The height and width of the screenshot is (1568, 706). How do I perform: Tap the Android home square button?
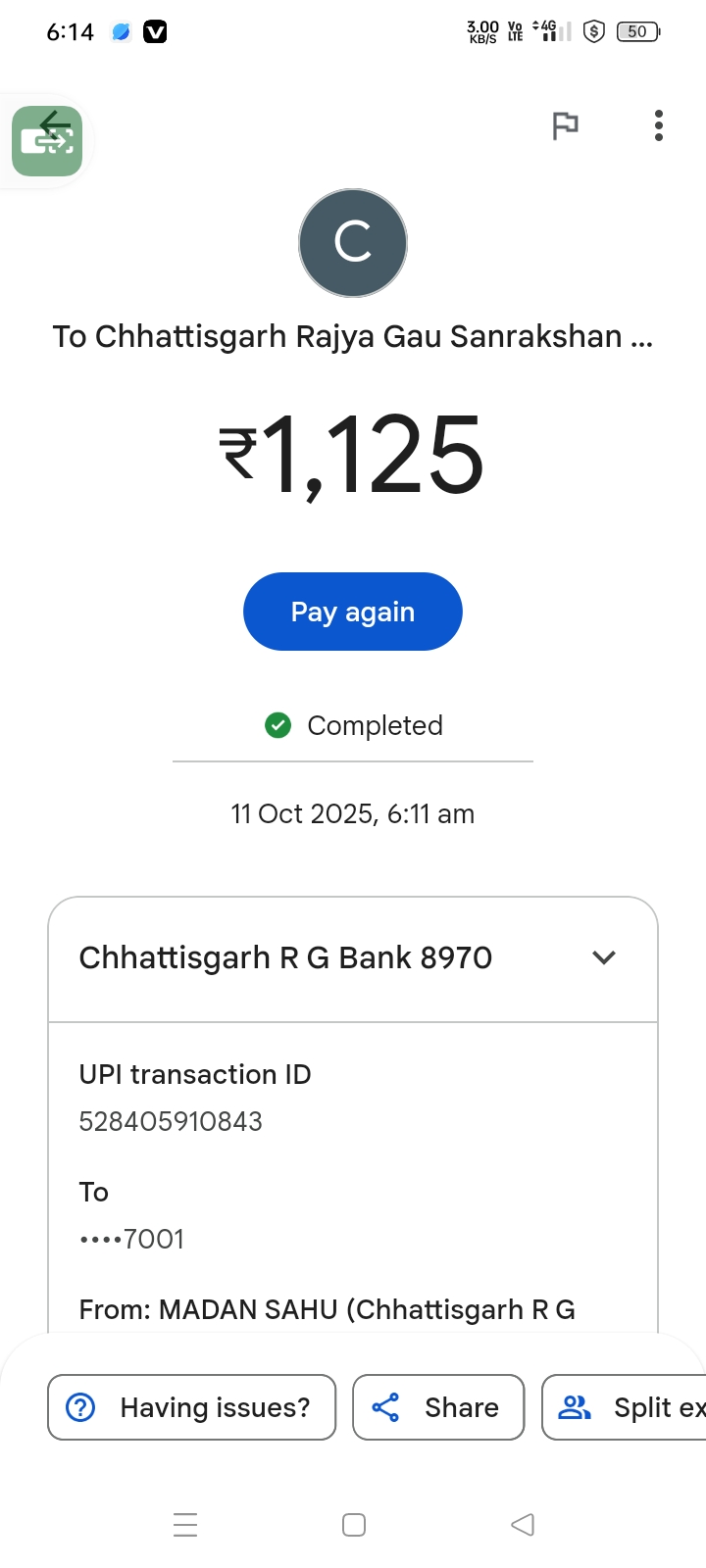pos(354,1525)
